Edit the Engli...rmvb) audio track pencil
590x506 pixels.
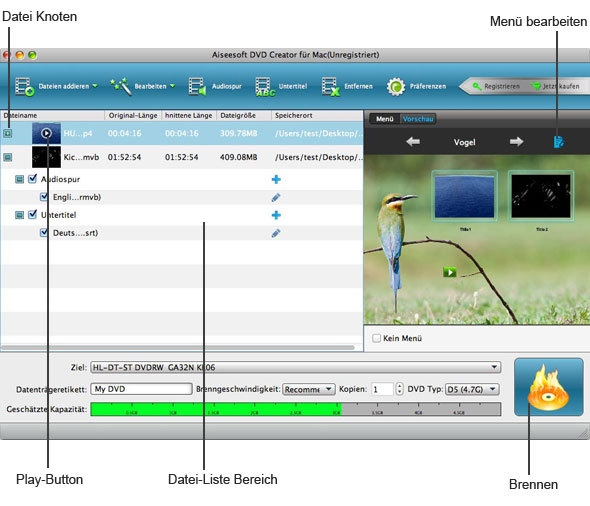point(276,198)
